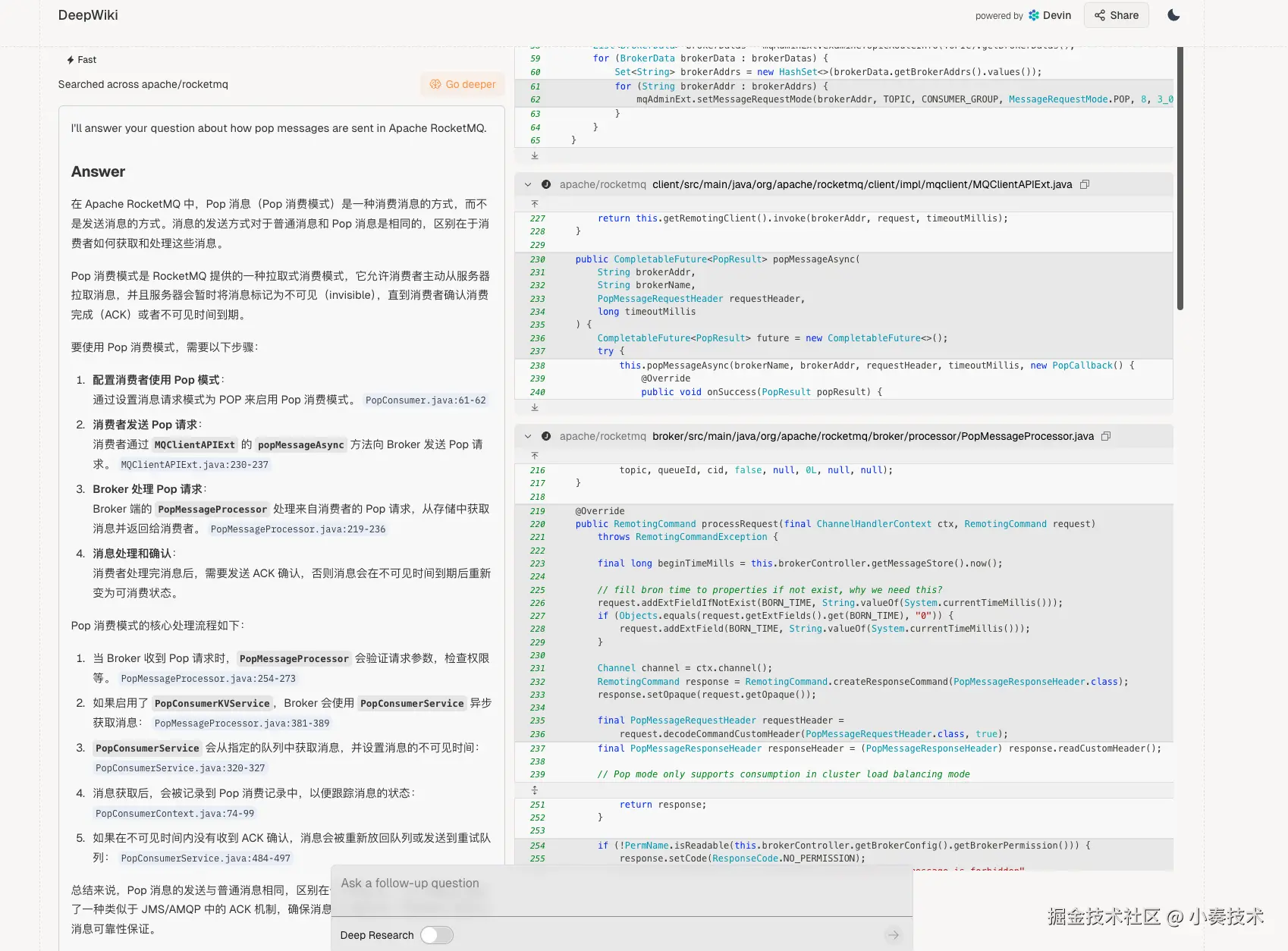This screenshot has height=951, width=1288.
Task: Click the submit arrow for the follow-up question
Action: coord(894,935)
